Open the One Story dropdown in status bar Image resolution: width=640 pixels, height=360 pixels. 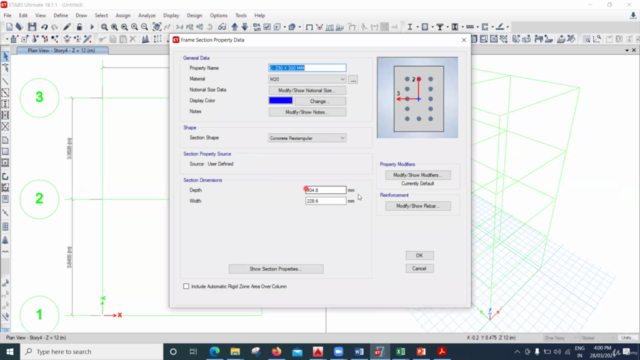tap(560, 338)
